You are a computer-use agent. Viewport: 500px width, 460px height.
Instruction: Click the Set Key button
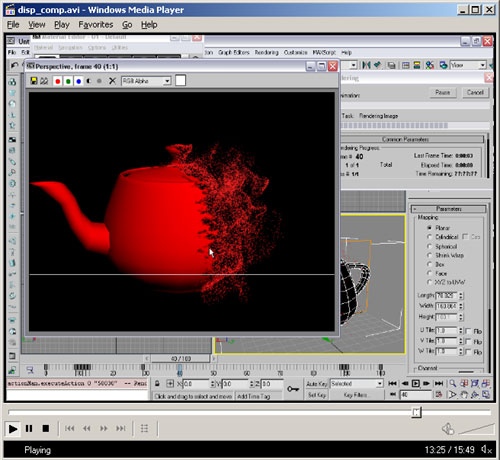(317, 395)
